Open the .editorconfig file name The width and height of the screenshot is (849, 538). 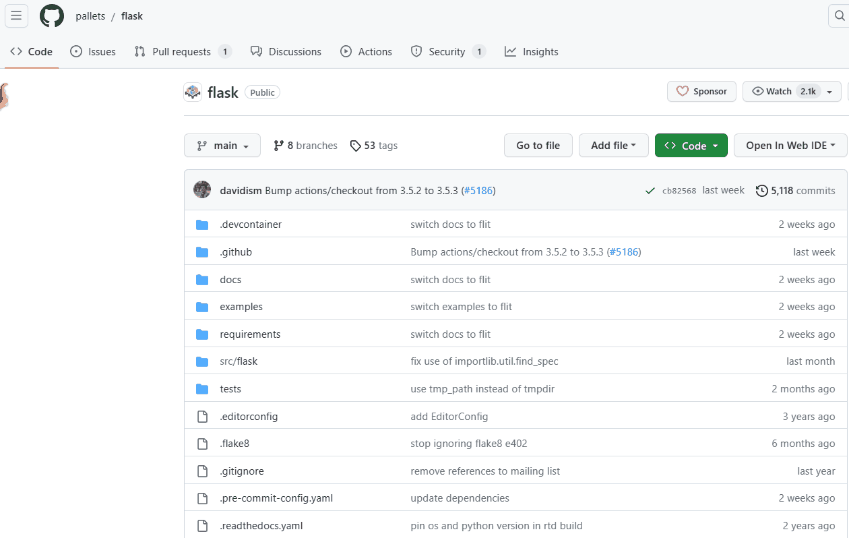point(249,416)
